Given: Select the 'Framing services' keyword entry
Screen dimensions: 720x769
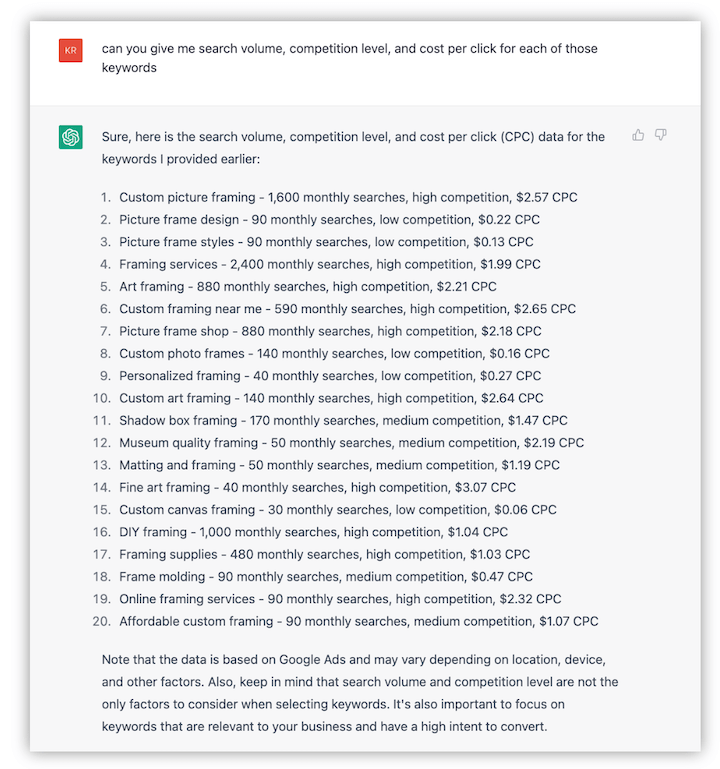Looking at the screenshot, I should [330, 264].
